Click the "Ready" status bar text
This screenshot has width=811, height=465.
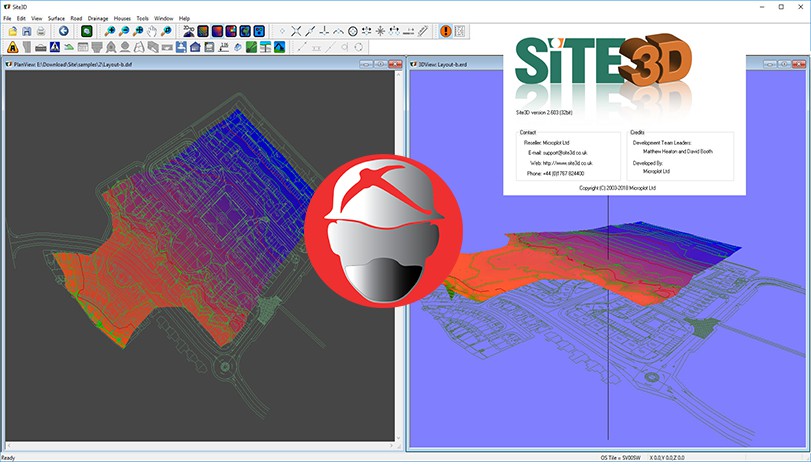(8, 458)
